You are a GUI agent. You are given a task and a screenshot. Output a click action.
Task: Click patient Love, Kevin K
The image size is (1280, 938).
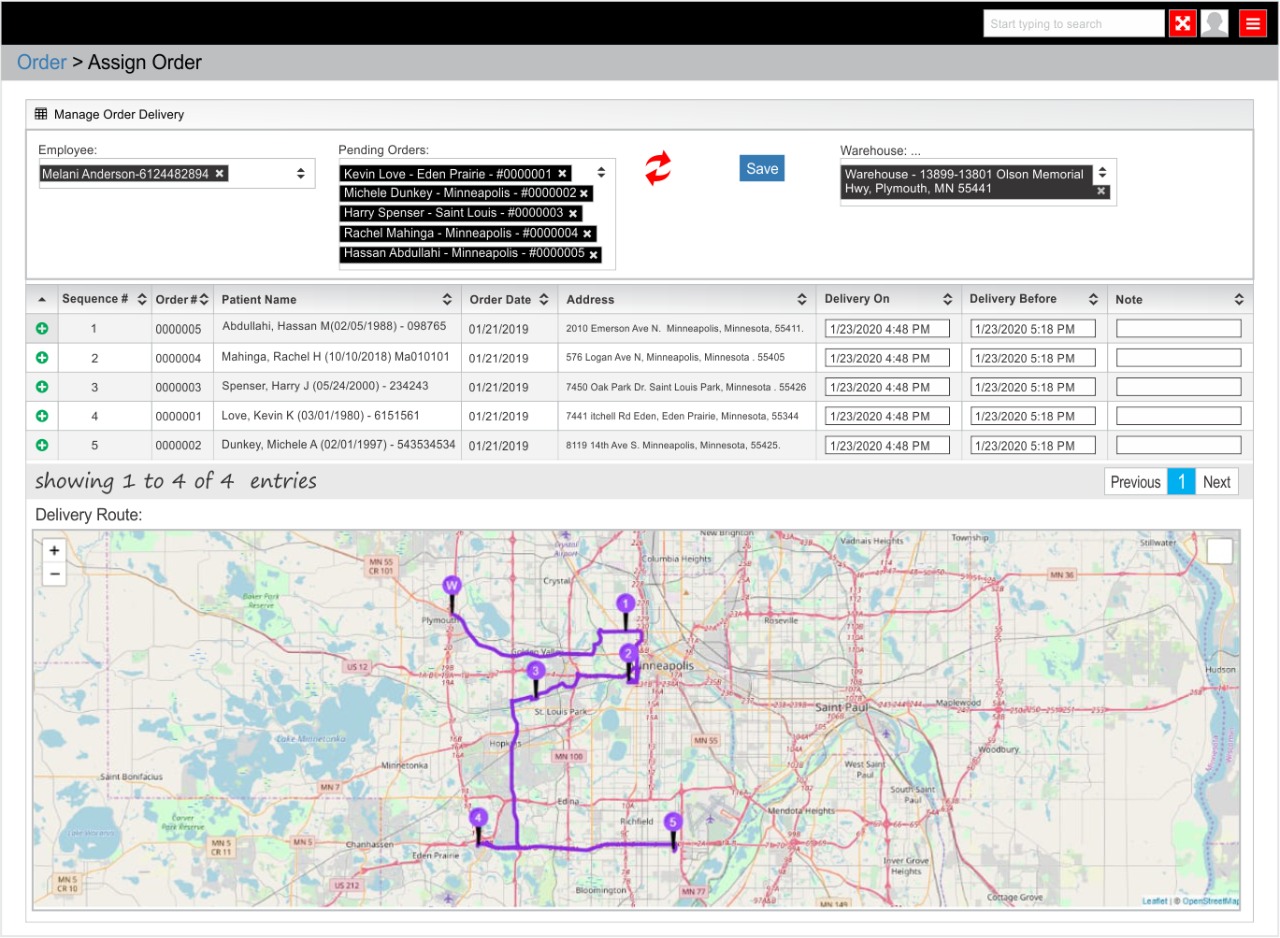[321, 415]
